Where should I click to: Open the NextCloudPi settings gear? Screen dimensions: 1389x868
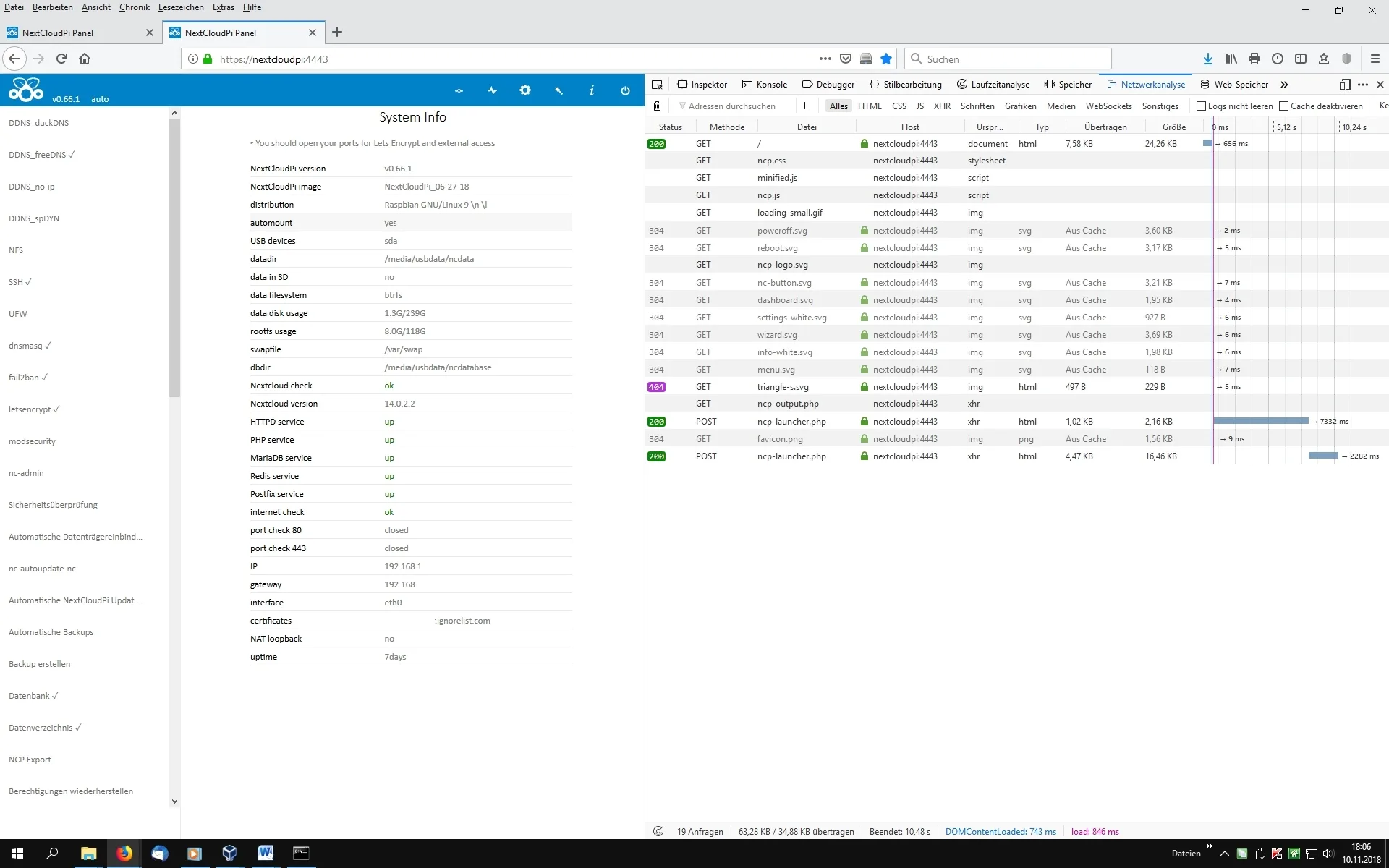click(525, 90)
